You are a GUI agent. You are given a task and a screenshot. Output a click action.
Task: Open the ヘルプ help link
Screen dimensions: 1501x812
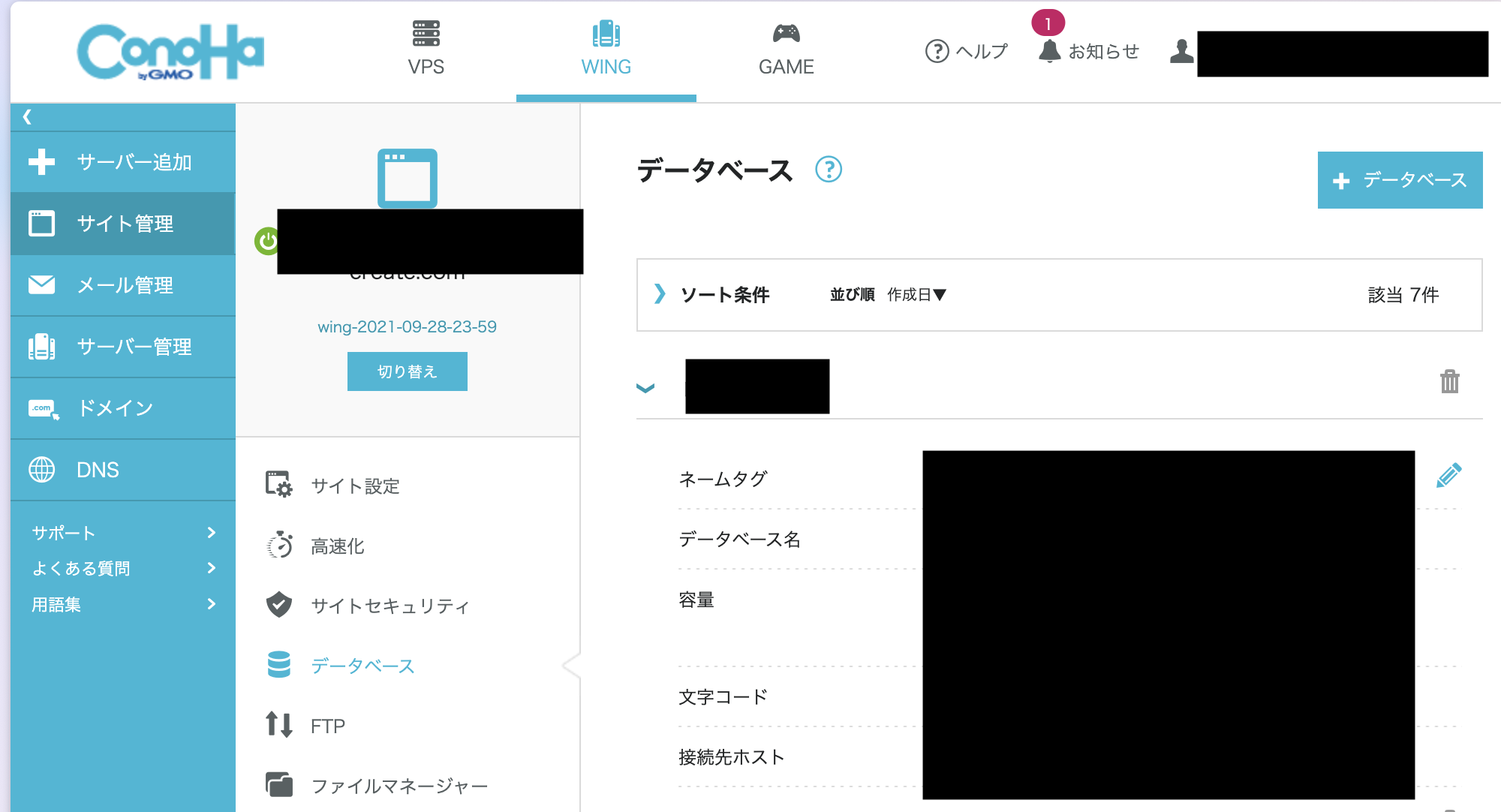click(x=966, y=51)
